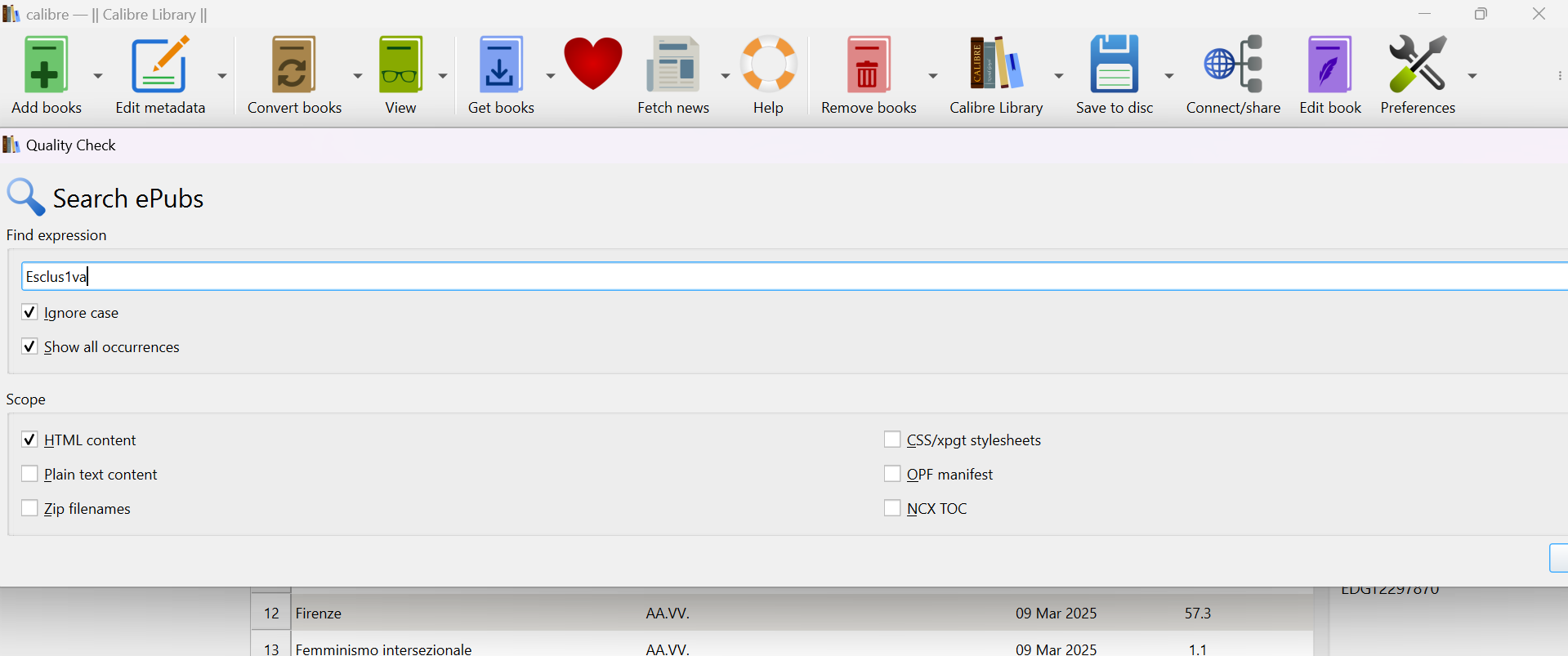
Task: Open Preferences tools icon
Action: click(x=1418, y=64)
